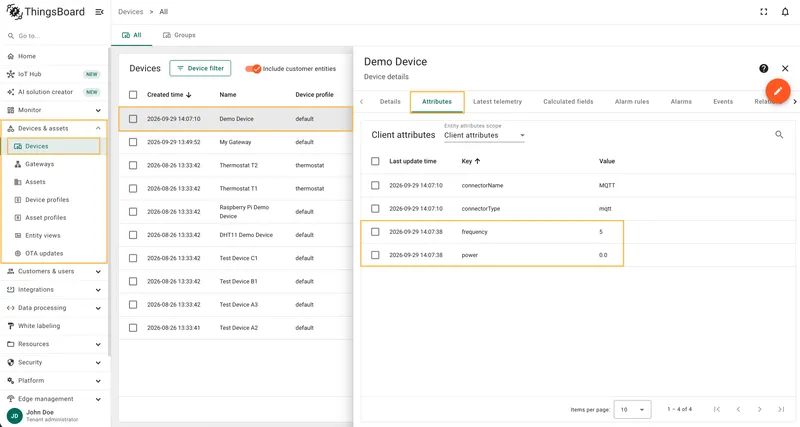Switch to the Groups tab
This screenshot has width=800, height=427.
pyautogui.click(x=179, y=35)
